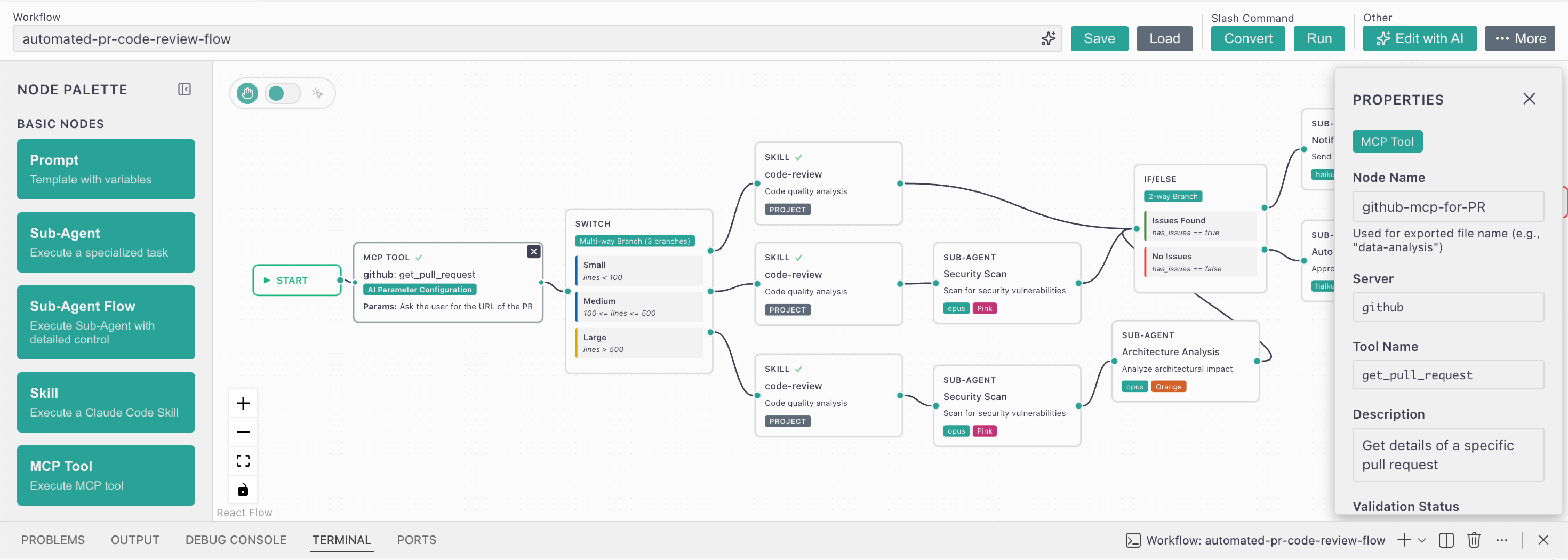Click the START node play icon

[267, 281]
